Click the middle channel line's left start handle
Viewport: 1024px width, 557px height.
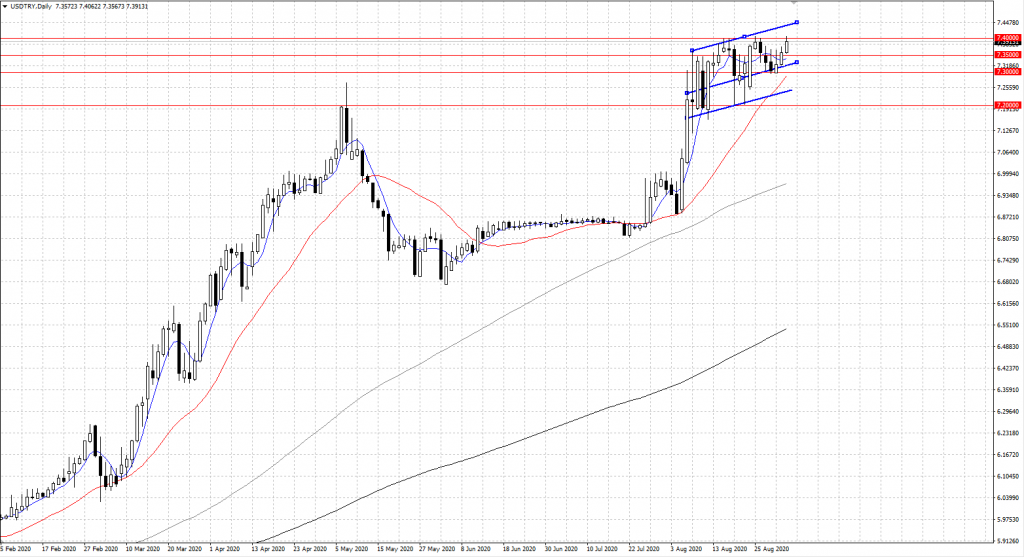tap(686, 93)
